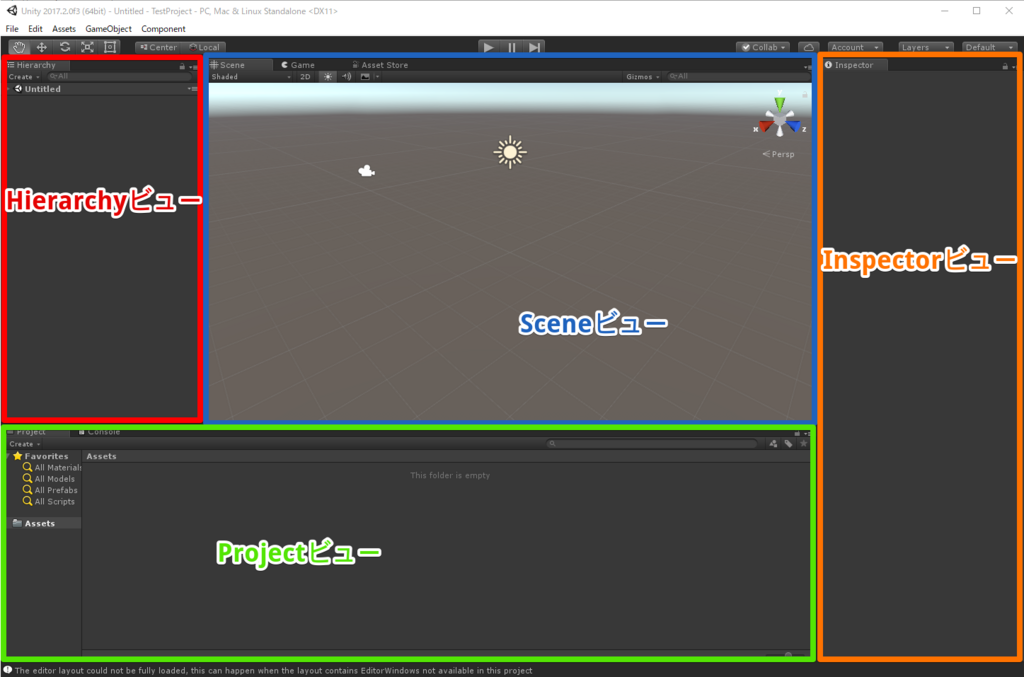1024x677 pixels.
Task: Select the Rotate tool
Action: click(x=65, y=47)
